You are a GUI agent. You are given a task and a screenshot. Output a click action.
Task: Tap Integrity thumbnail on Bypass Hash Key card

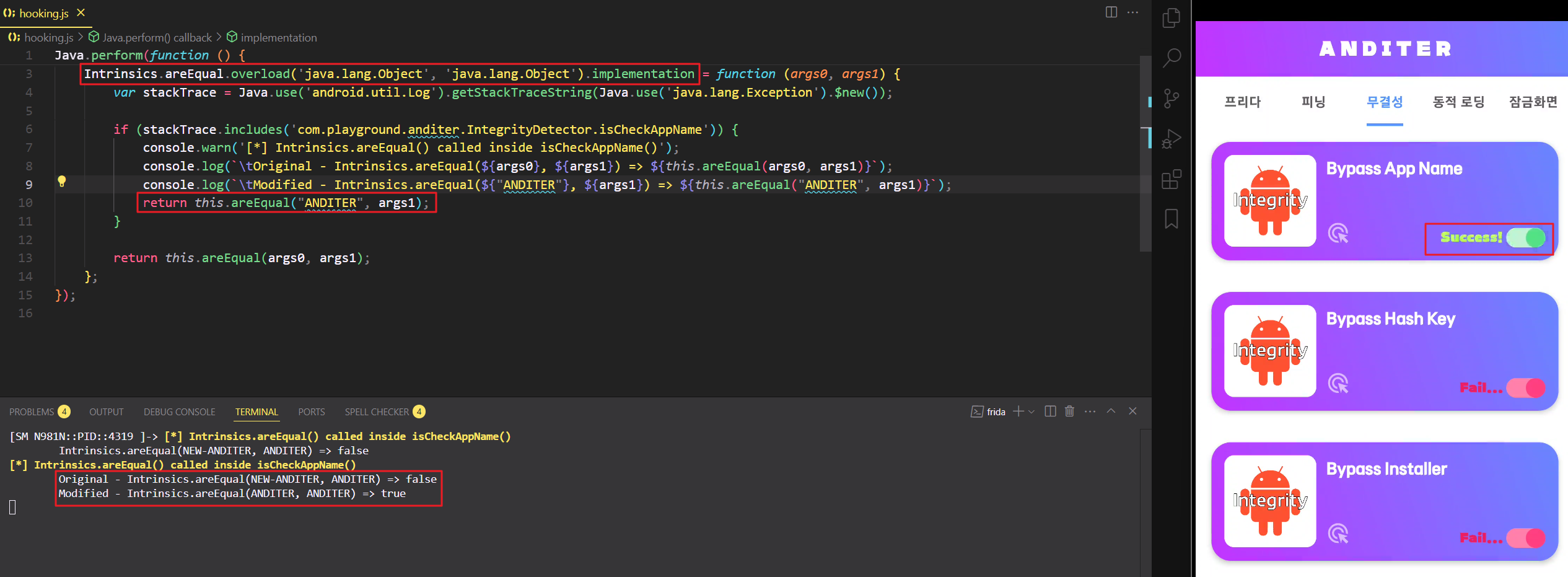1270,350
